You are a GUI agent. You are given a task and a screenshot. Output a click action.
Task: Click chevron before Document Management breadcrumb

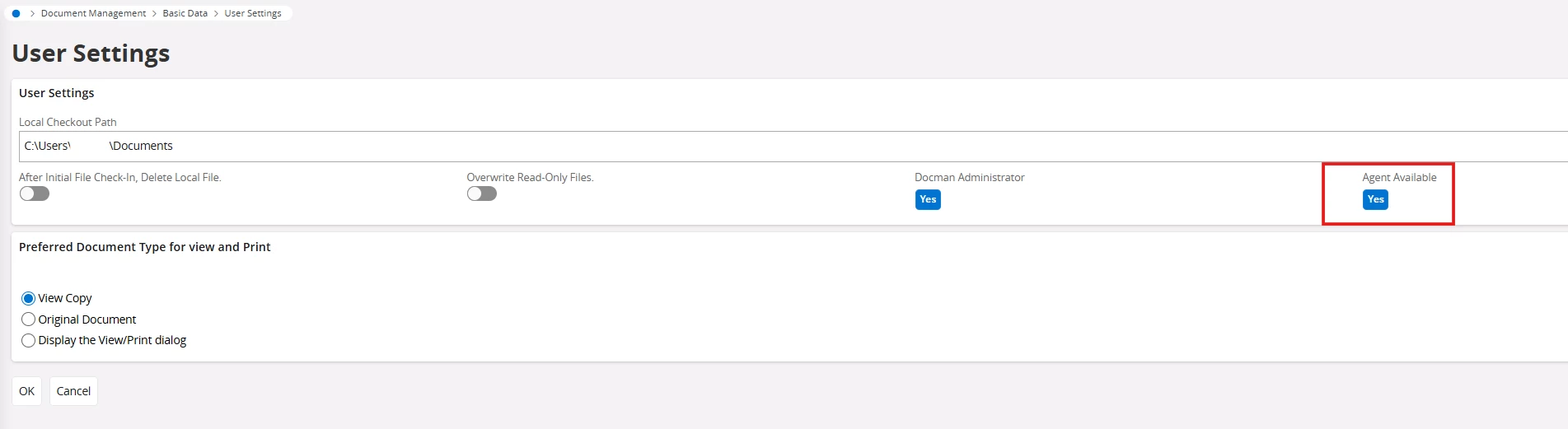click(32, 13)
